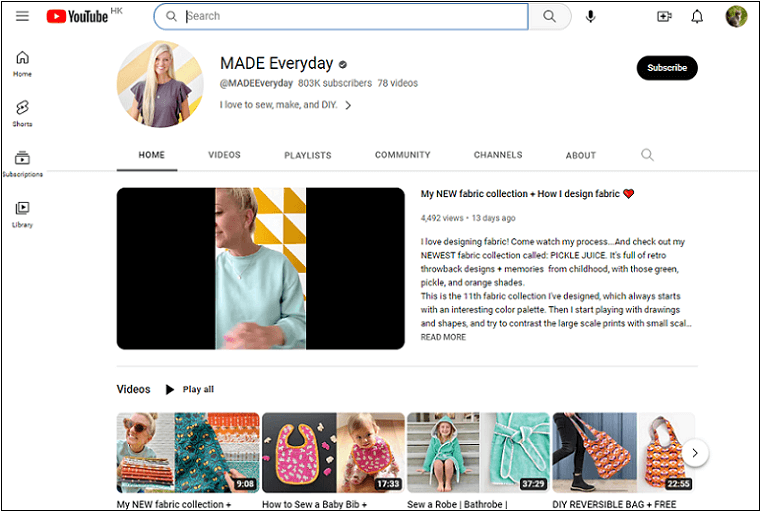Viewport: 761px width, 512px height.
Task: Click the '78 videos' text
Action: click(397, 83)
